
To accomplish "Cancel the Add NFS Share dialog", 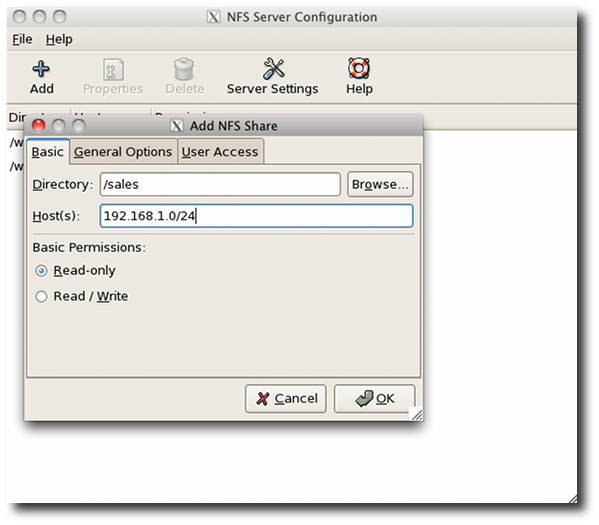I will tap(285, 399).
